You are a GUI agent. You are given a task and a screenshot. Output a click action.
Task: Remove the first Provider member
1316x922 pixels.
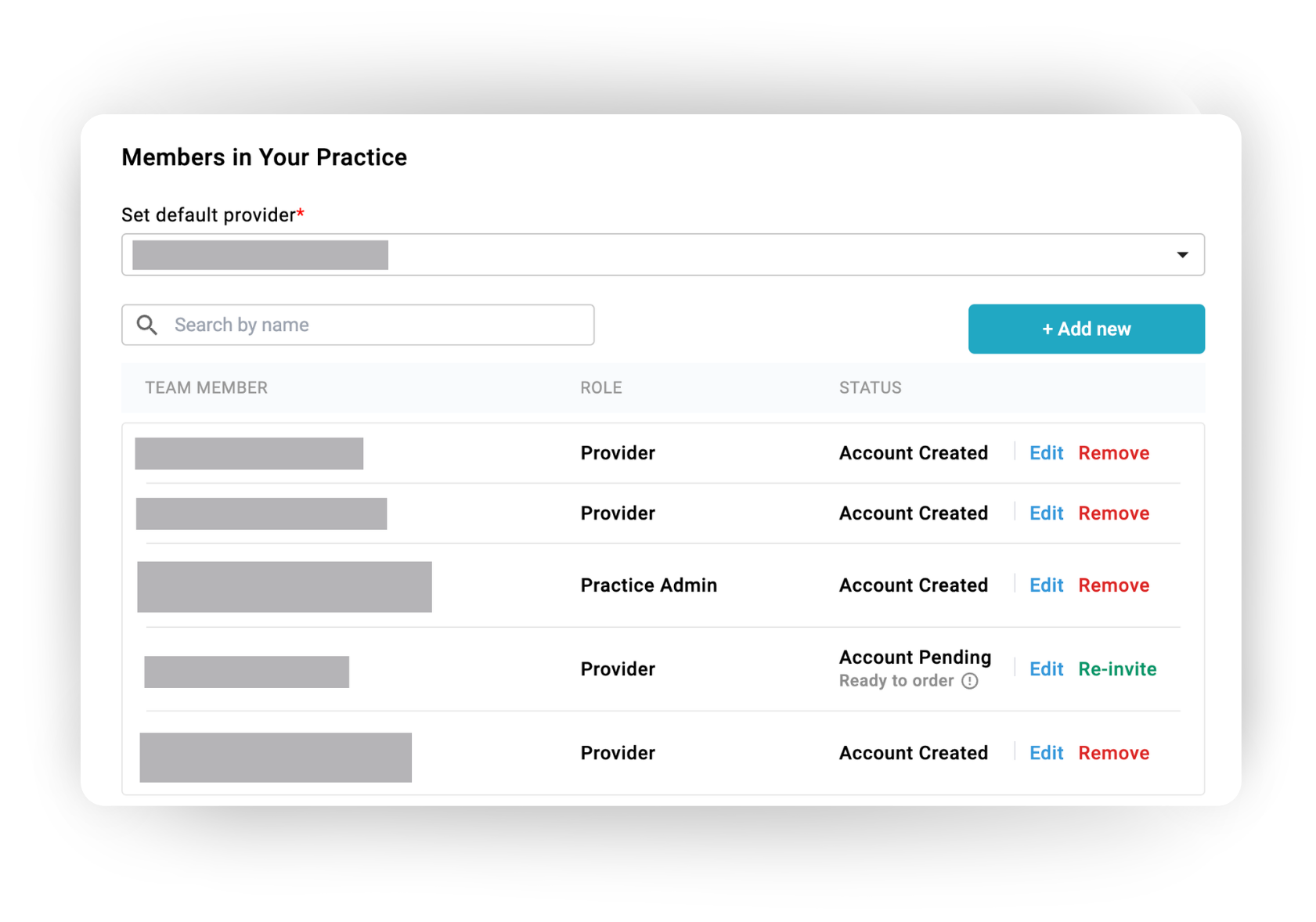click(x=1113, y=453)
